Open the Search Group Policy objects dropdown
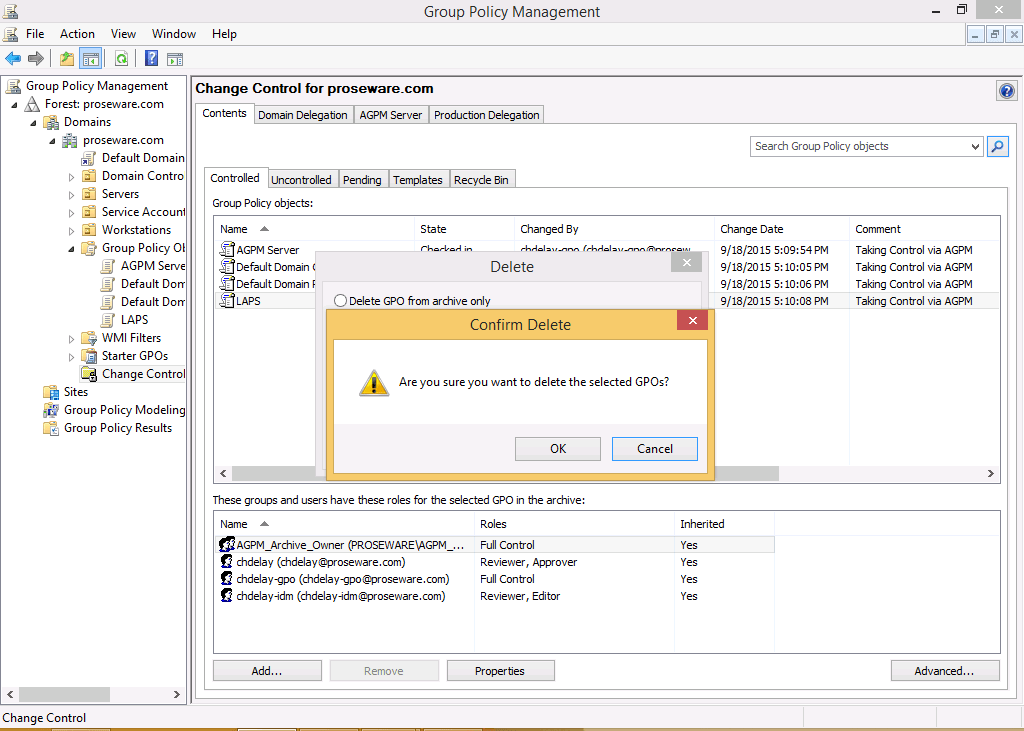The height and width of the screenshot is (731, 1024). [x=975, y=147]
